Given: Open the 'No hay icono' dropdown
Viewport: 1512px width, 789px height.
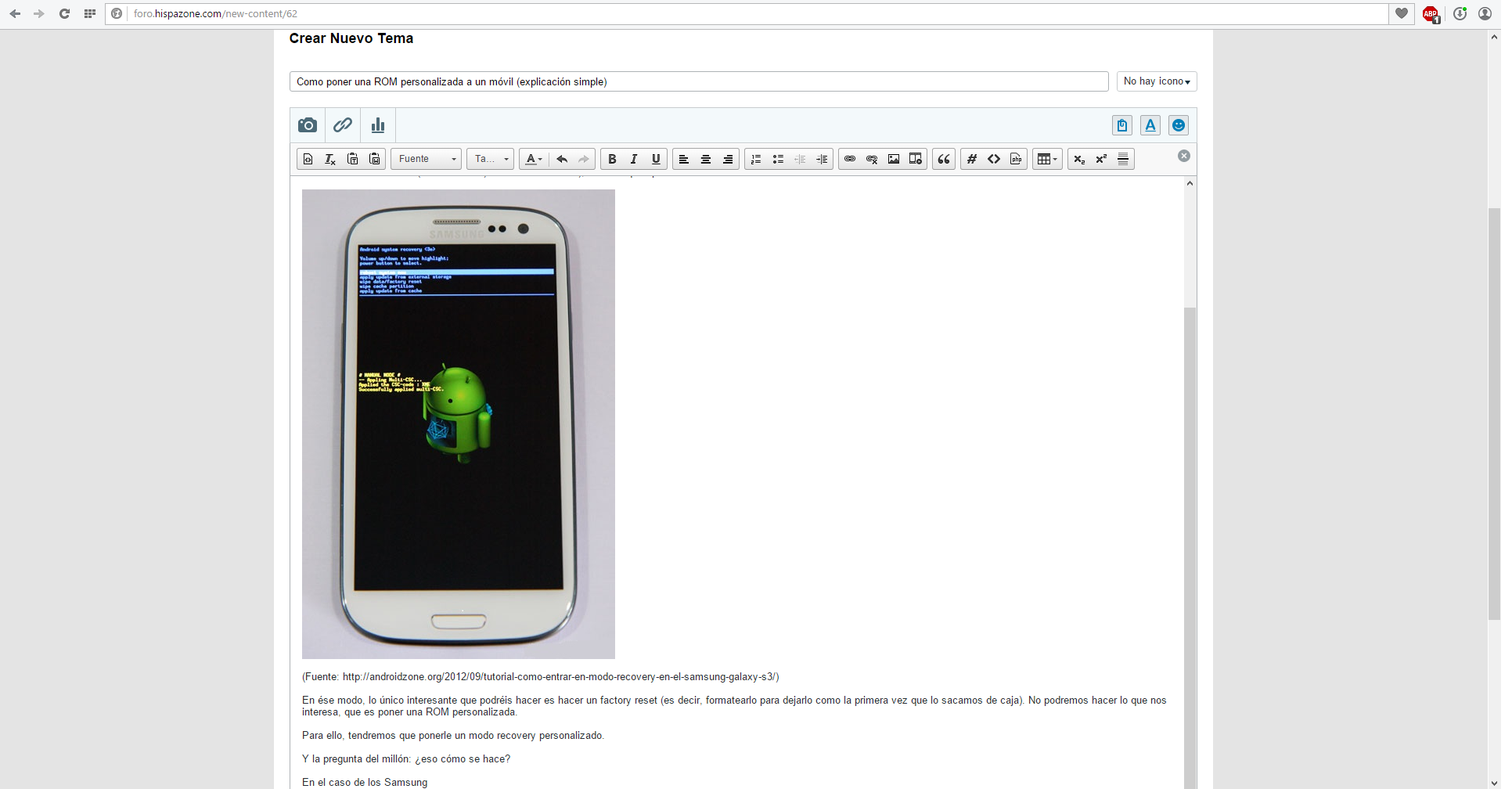Looking at the screenshot, I should 1157,81.
